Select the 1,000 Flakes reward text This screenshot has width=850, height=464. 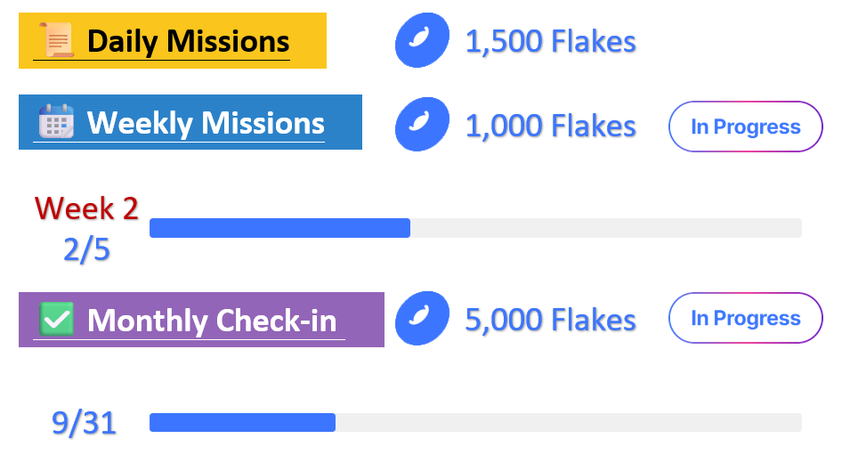point(550,126)
